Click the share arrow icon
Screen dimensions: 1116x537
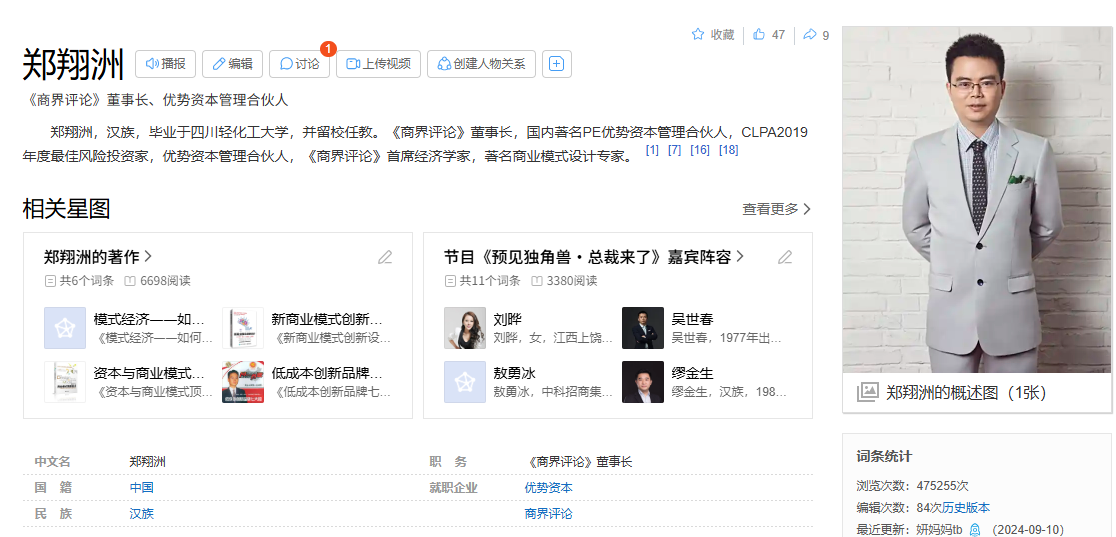click(810, 35)
